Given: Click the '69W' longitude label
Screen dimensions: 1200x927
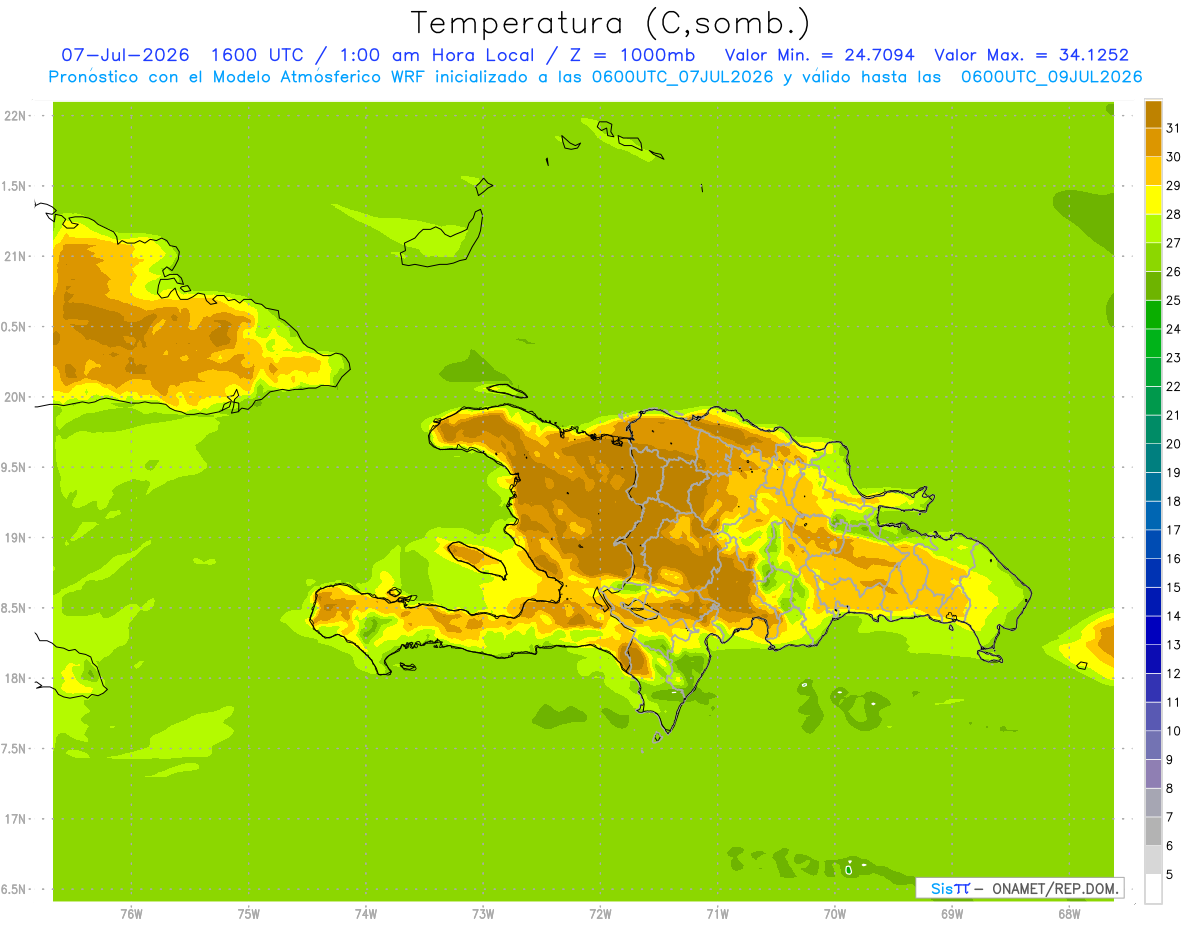Looking at the screenshot, I should pyautogui.click(x=952, y=913).
